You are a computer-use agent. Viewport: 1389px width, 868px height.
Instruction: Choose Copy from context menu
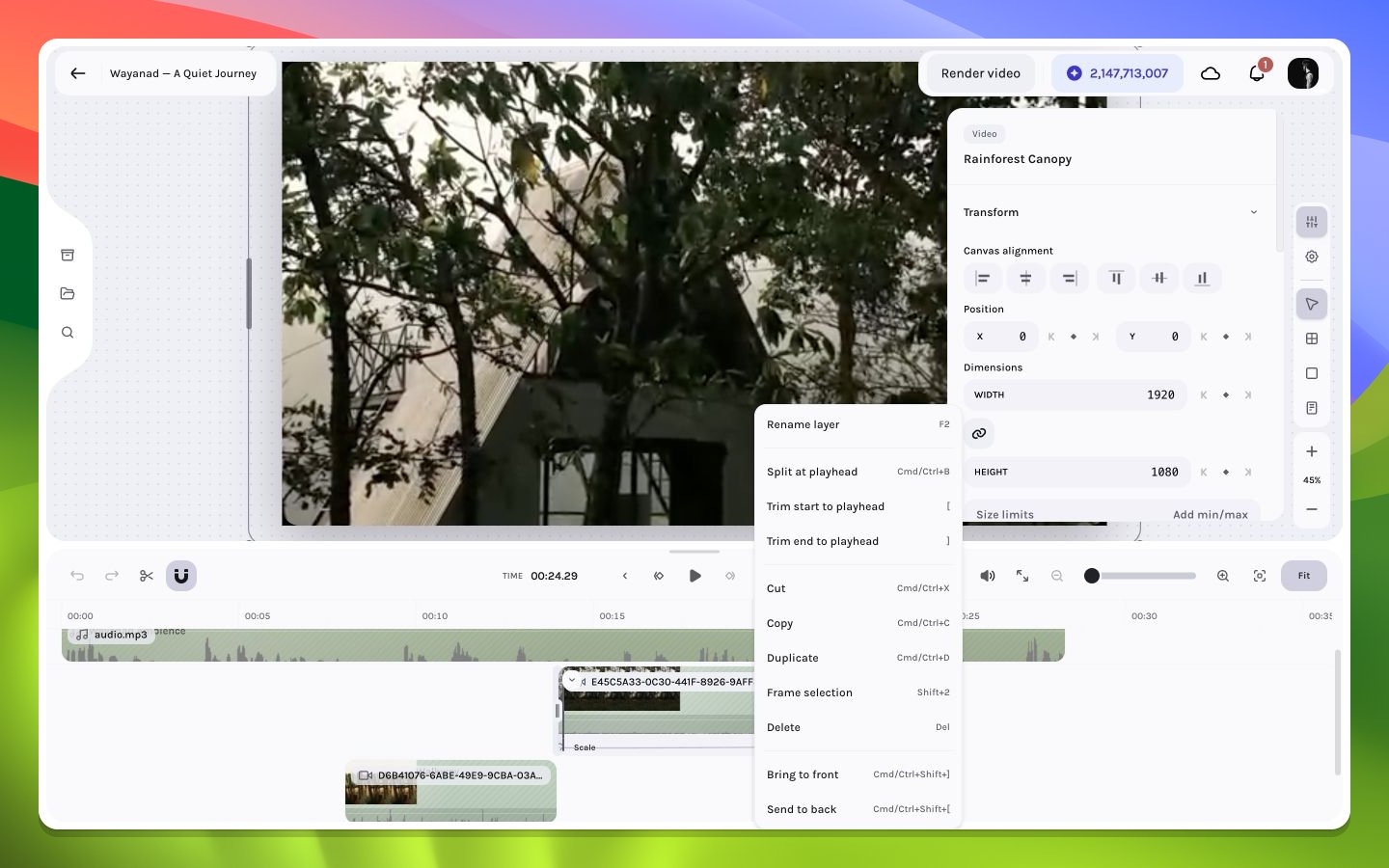[x=858, y=623]
